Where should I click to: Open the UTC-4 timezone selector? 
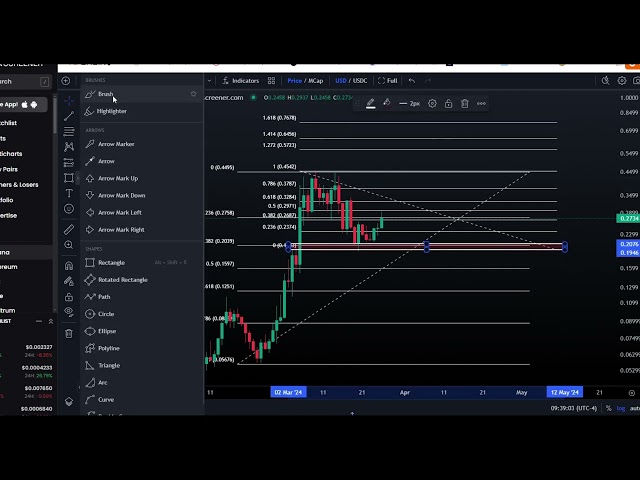click(x=573, y=408)
